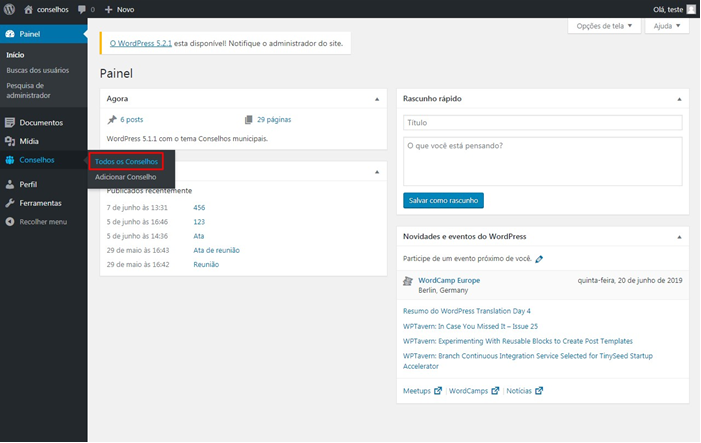This screenshot has width=701, height=443.
Task: Open the Conselhos menu in the sidebar
Action: [x=43, y=160]
